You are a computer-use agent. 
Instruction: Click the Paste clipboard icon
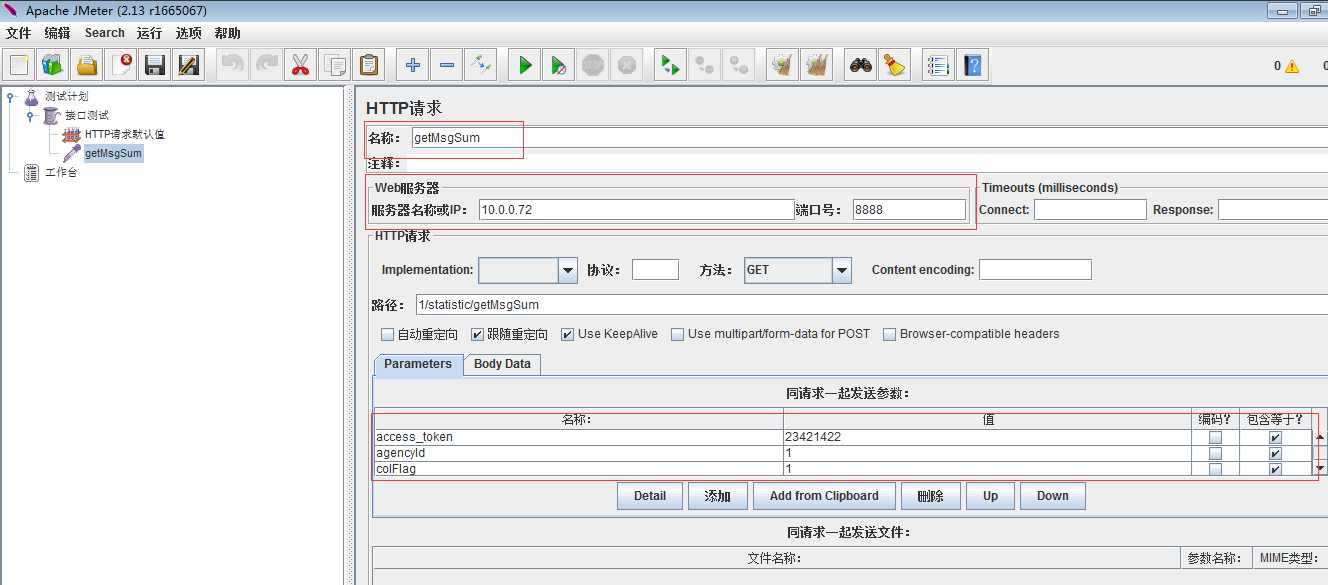[368, 66]
